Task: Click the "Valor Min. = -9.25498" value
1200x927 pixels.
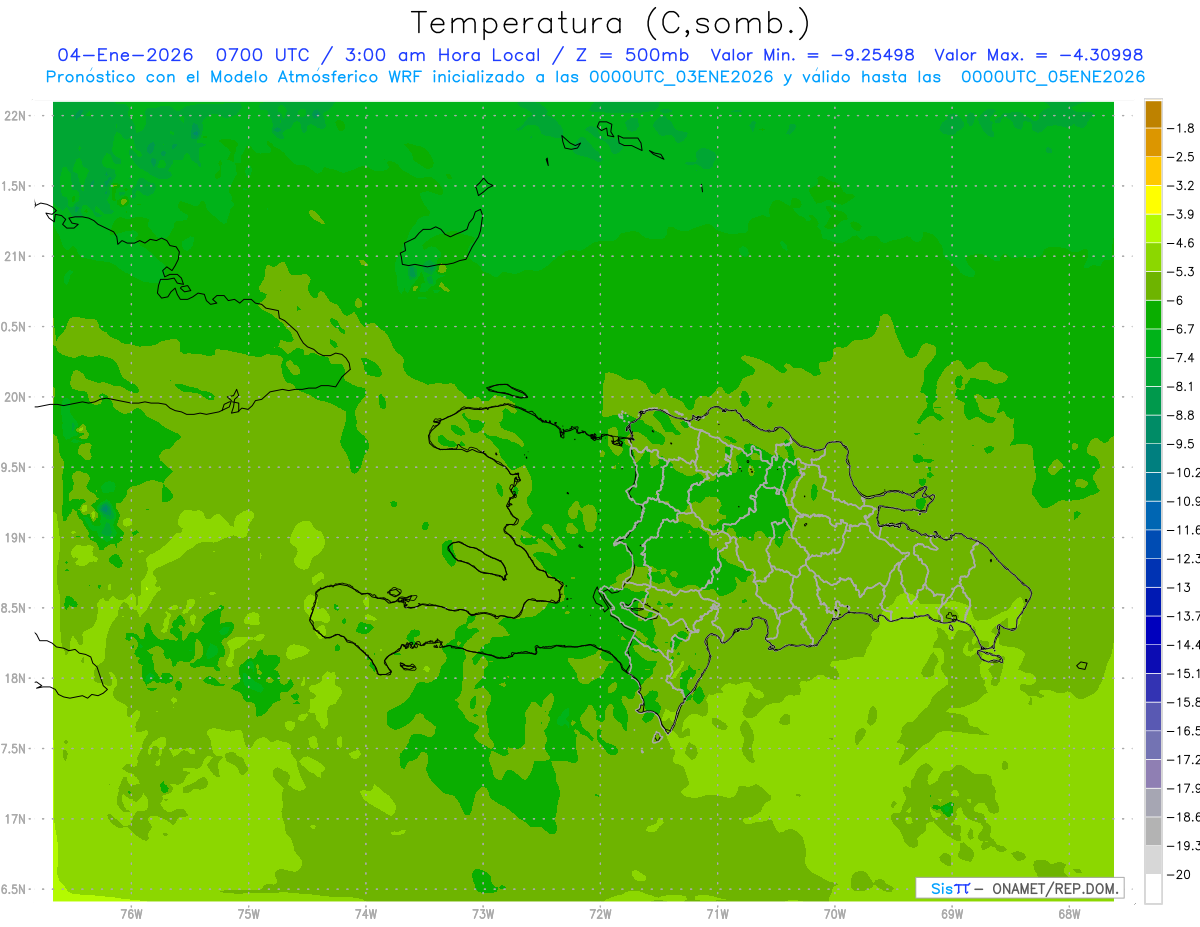Action: (811, 56)
